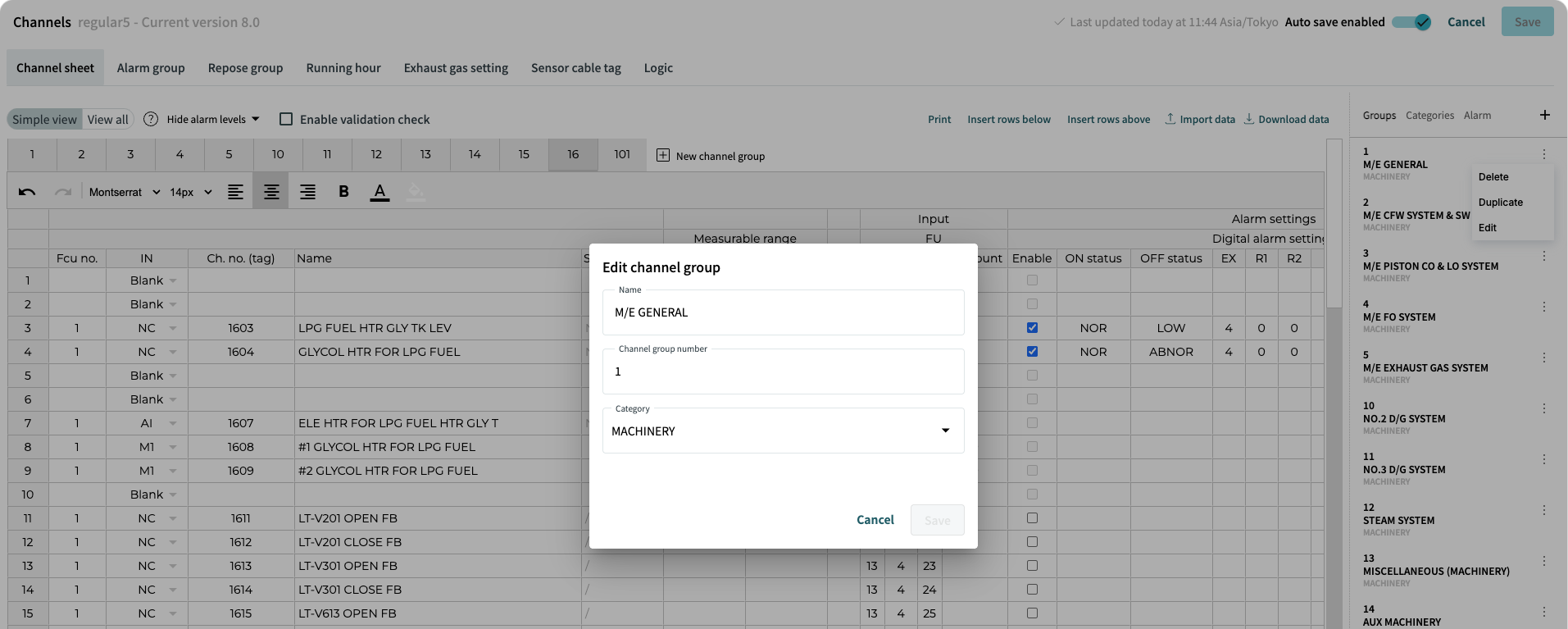The height and width of the screenshot is (629, 1568).
Task: Open the Category MACHINERY dropdown
Action: [x=783, y=431]
